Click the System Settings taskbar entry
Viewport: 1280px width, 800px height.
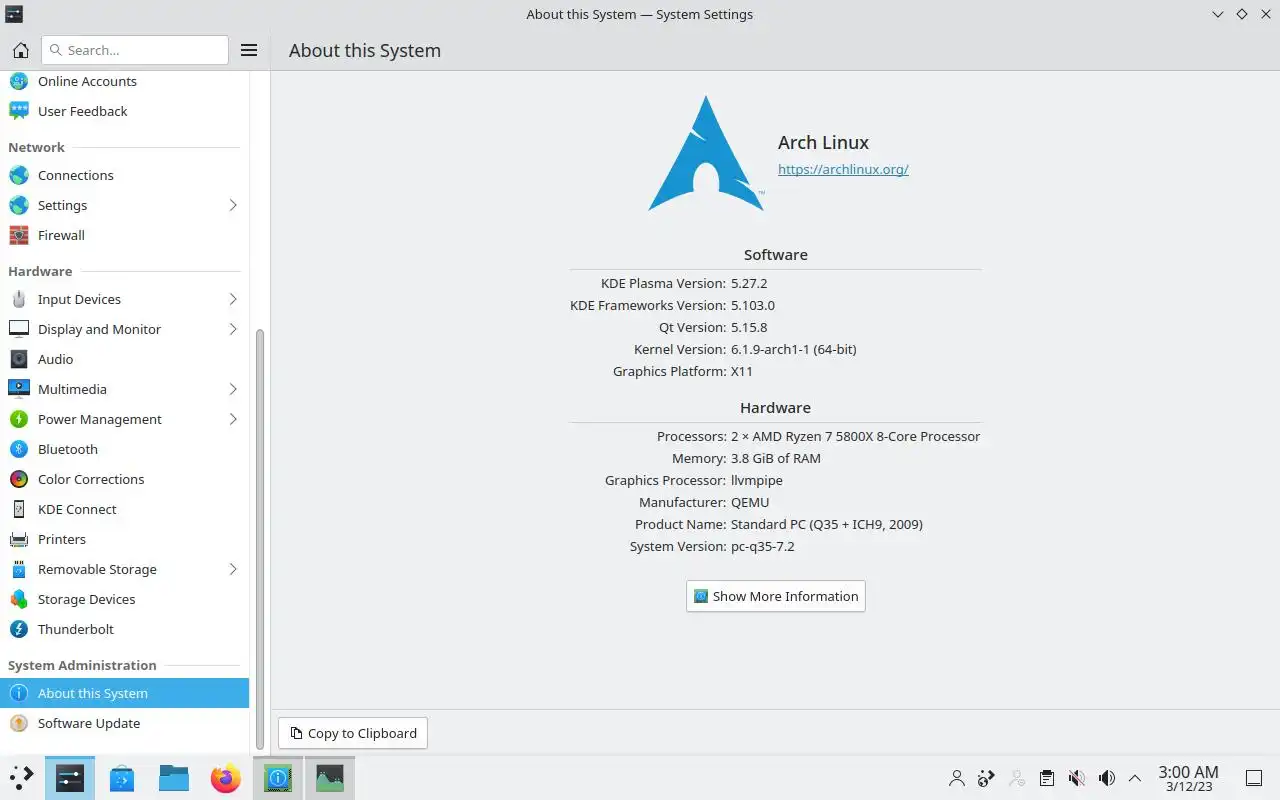pyautogui.click(x=70, y=778)
